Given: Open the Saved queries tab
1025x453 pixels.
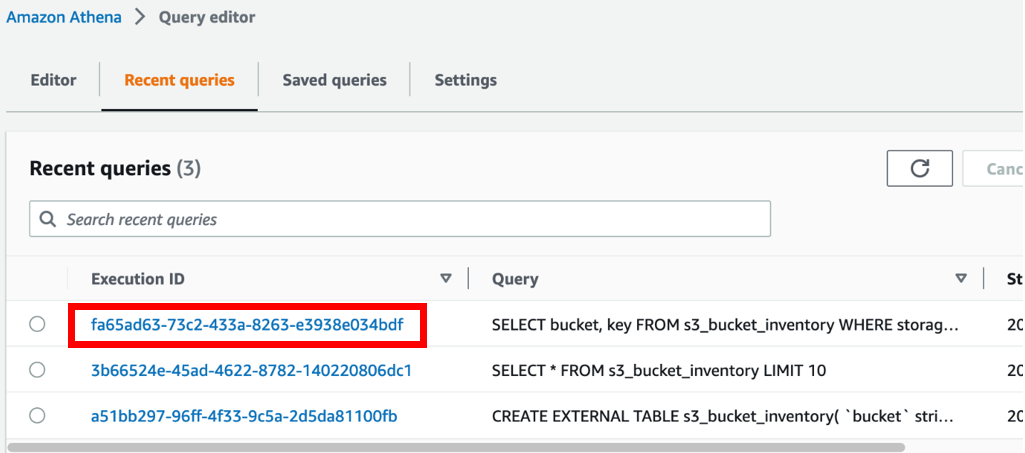Looking at the screenshot, I should point(334,80).
